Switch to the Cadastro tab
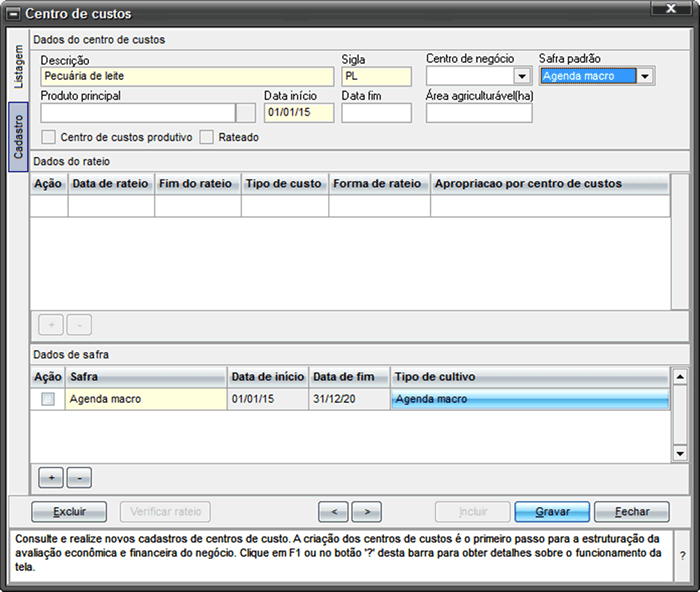The image size is (700, 592). pos(18,137)
